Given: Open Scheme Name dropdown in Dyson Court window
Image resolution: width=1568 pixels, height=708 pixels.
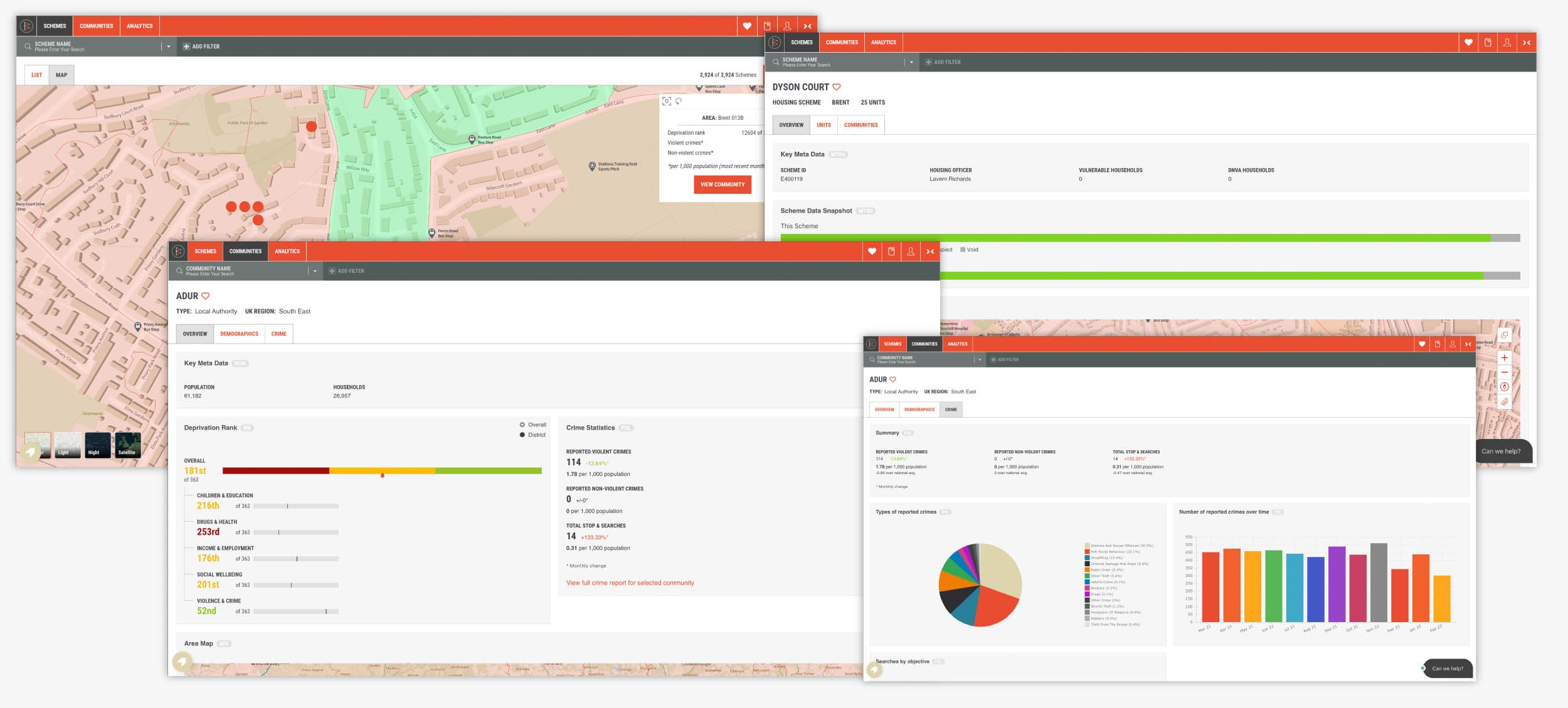Looking at the screenshot, I should click(x=911, y=62).
